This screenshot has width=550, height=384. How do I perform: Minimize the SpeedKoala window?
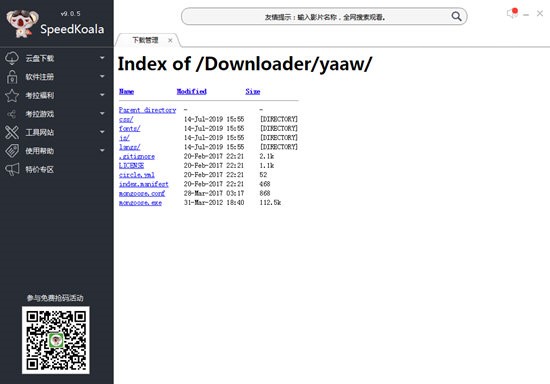click(526, 15)
